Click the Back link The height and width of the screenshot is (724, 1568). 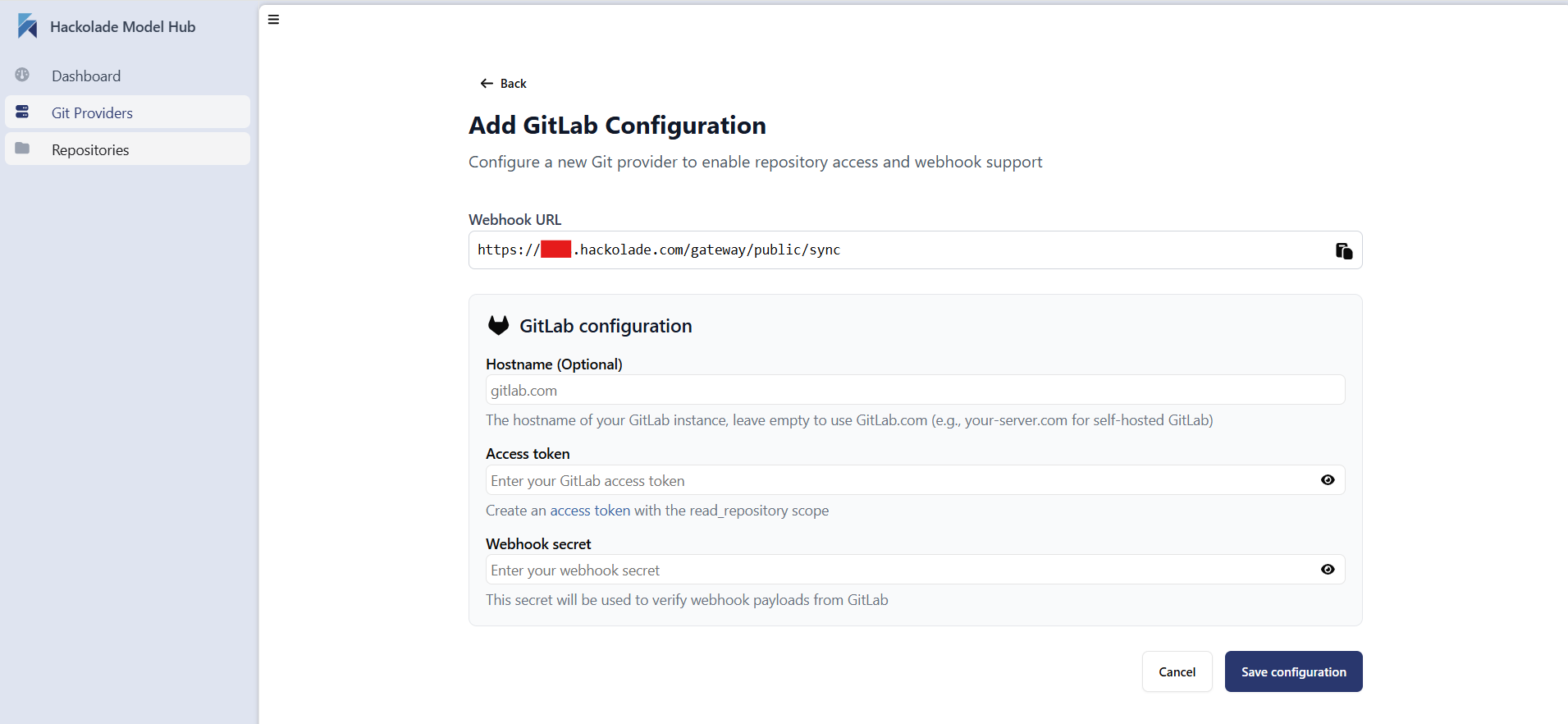point(503,83)
